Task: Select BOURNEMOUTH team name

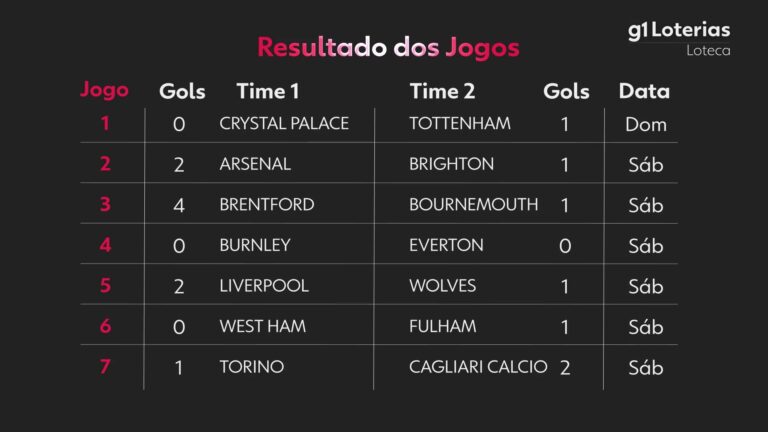Action: [473, 205]
